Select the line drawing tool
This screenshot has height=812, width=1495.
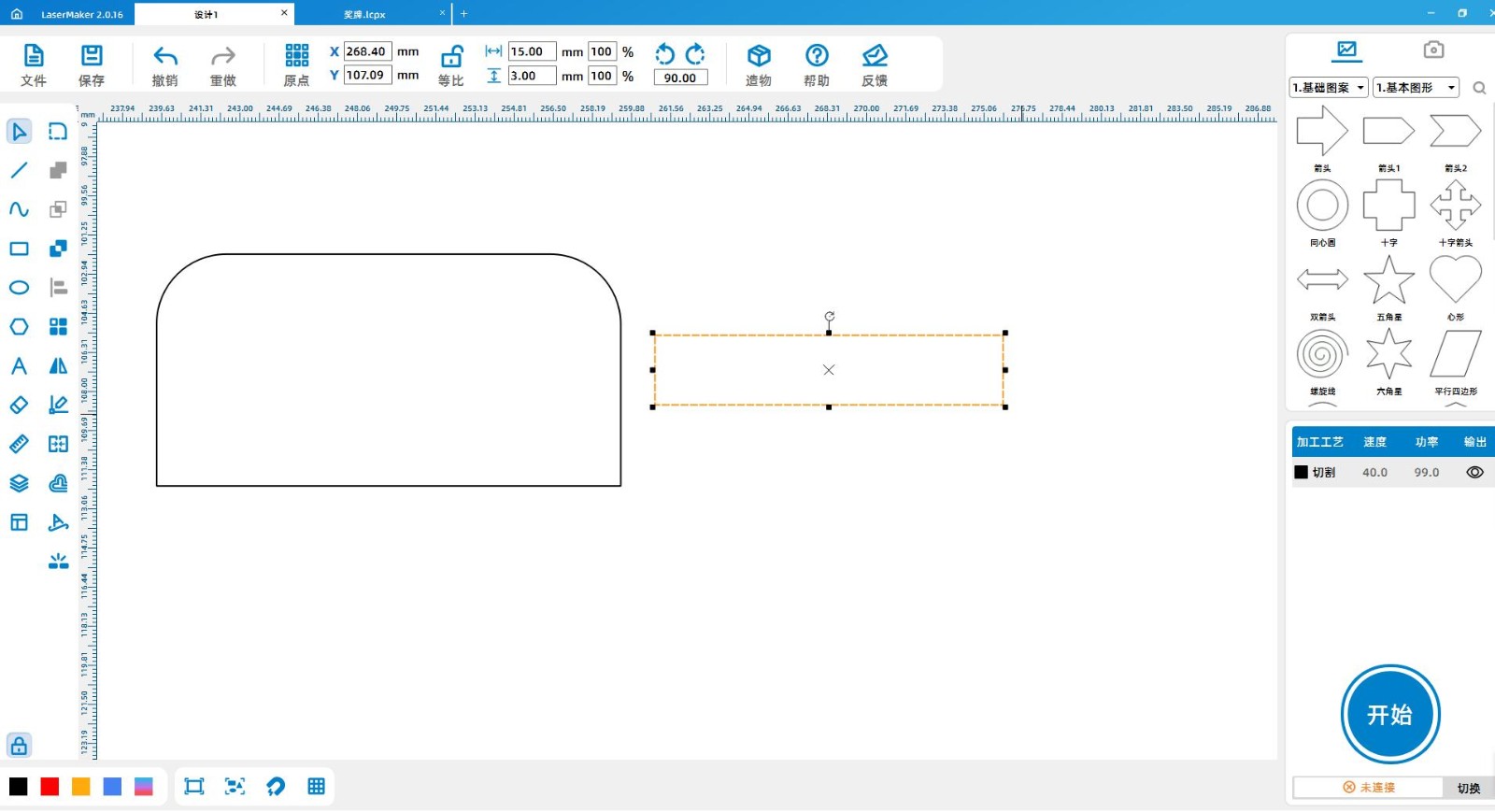coord(19,170)
